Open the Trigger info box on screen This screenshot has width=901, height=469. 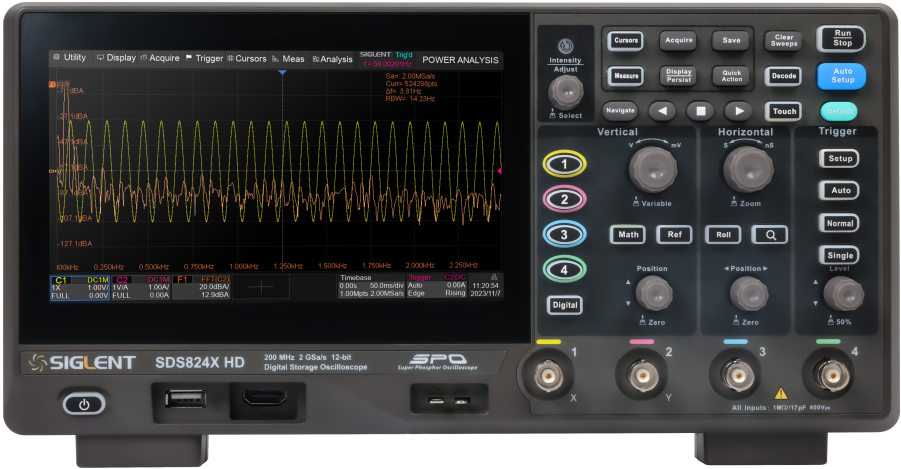437,286
